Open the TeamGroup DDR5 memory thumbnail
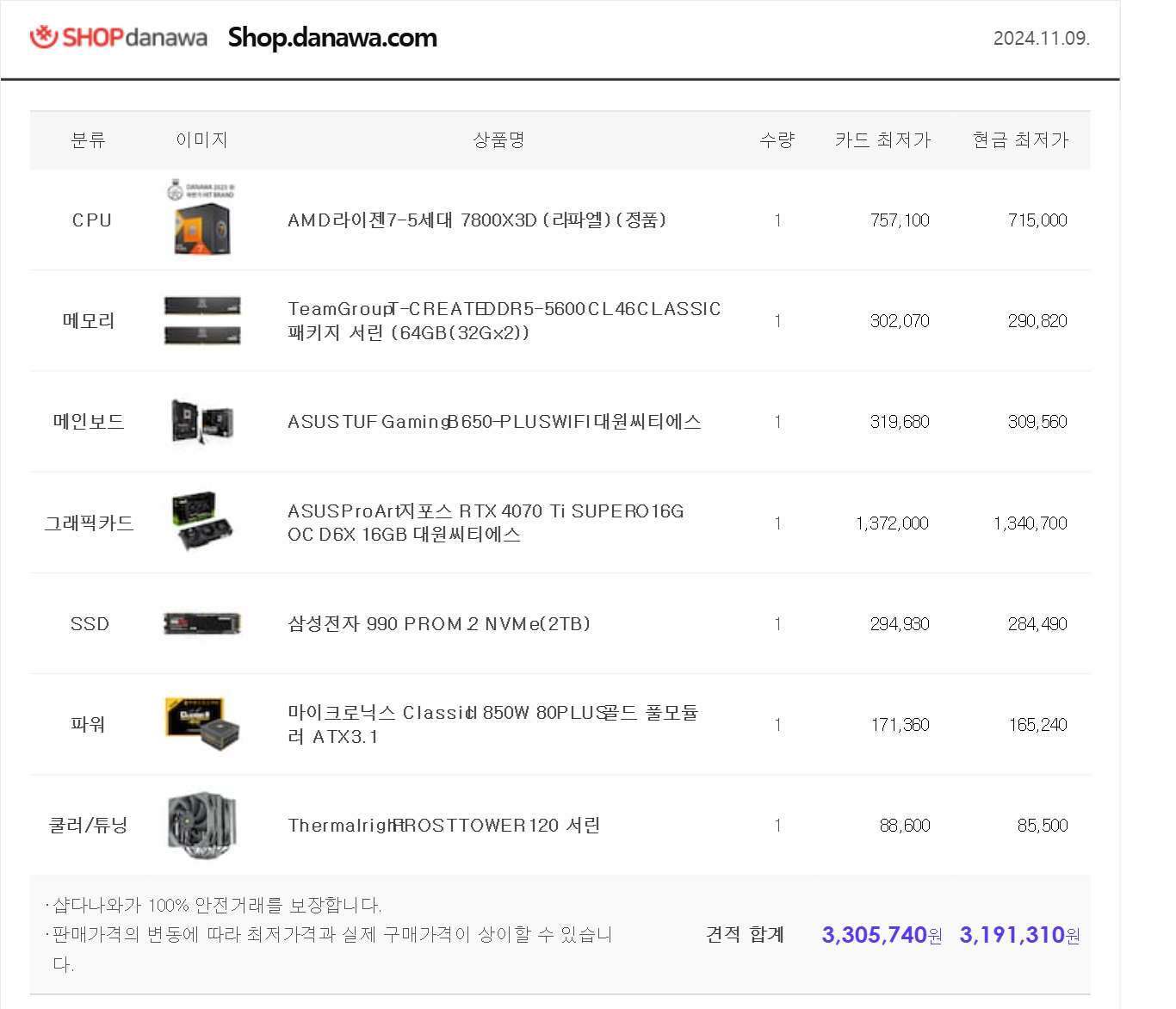The height and width of the screenshot is (1009, 1176). point(202,320)
